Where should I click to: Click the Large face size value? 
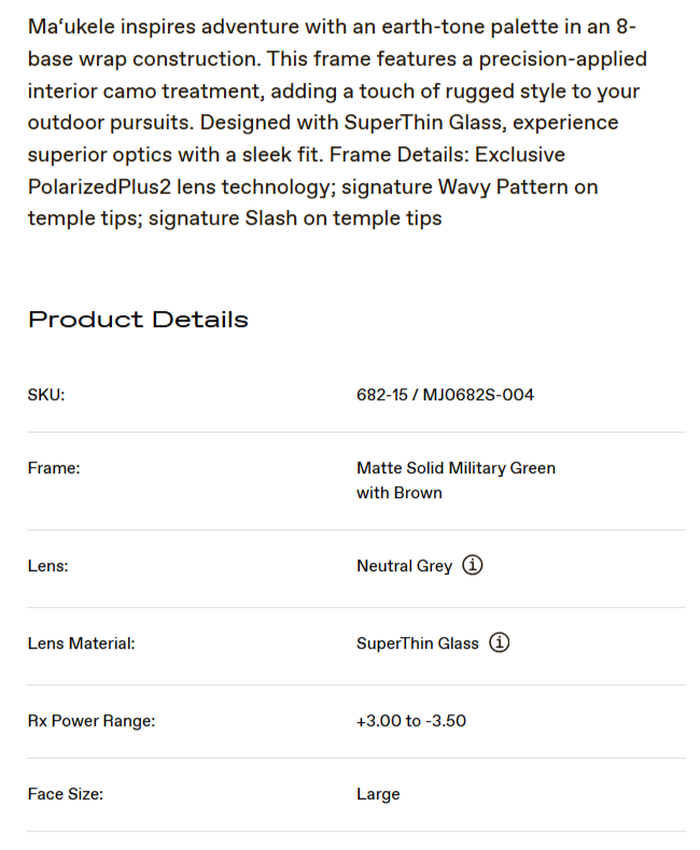pyautogui.click(x=378, y=795)
